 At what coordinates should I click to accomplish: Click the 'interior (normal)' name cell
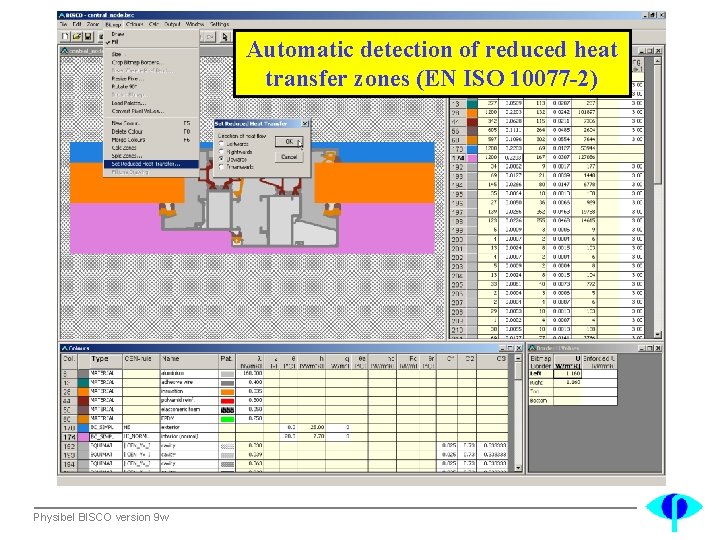(x=189, y=437)
